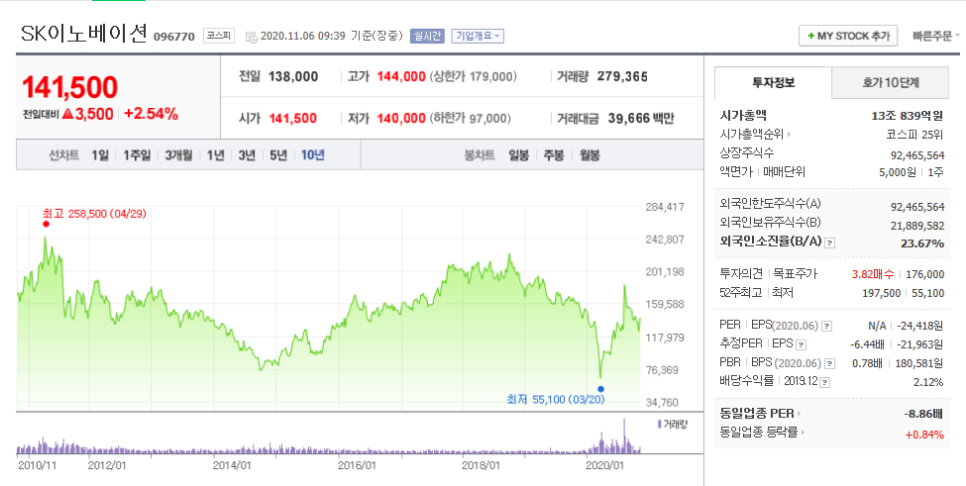Click the 시가 value 141,500
The image size is (966, 486).
[293, 118]
